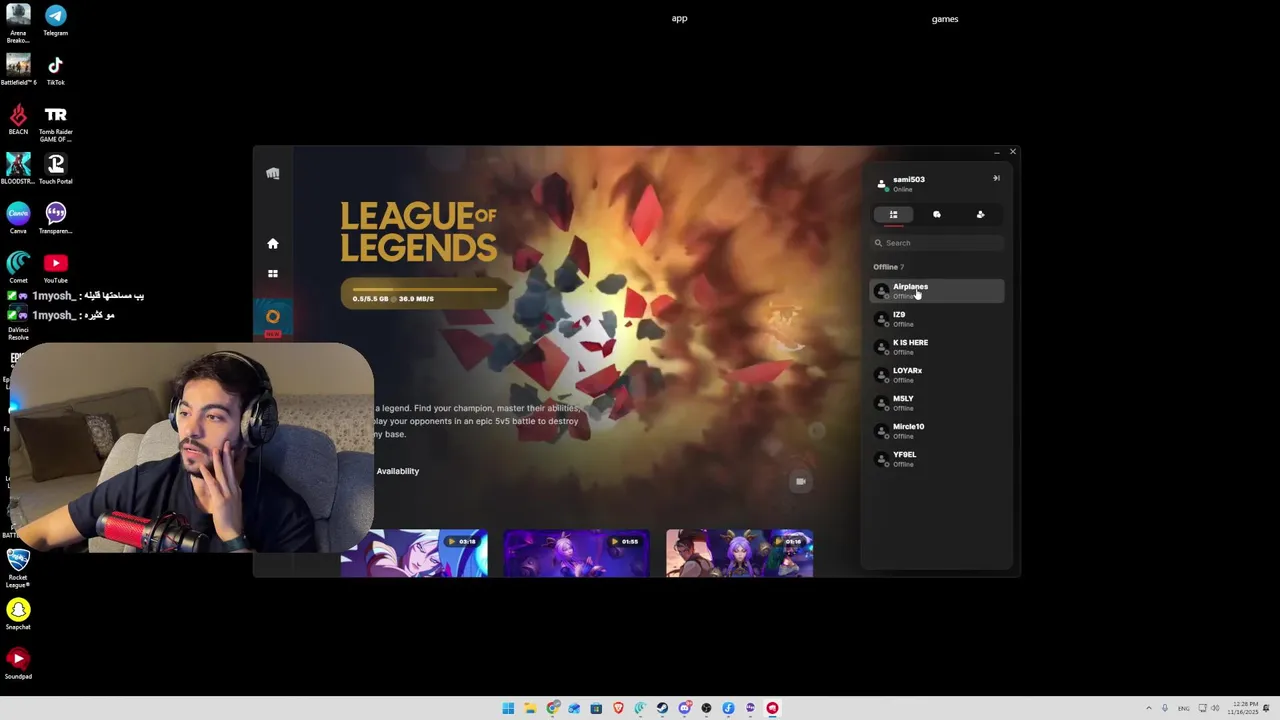Click the video camera icon on banner
This screenshot has width=1280, height=720.
click(x=800, y=481)
